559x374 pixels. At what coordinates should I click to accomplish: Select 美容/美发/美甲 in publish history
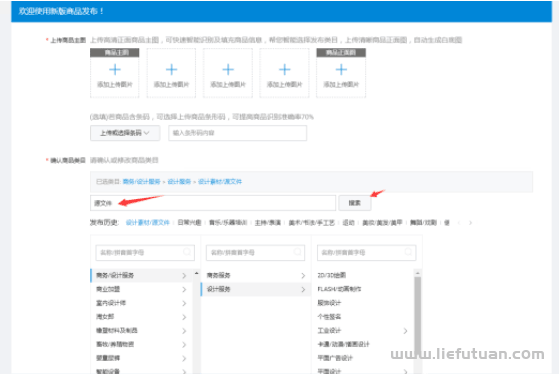tap(382, 222)
